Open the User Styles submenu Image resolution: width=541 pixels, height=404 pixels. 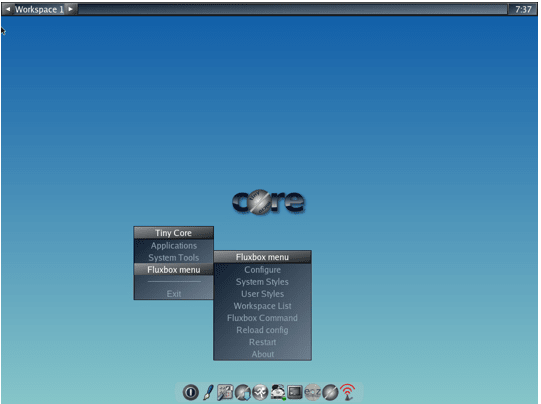coord(262,294)
